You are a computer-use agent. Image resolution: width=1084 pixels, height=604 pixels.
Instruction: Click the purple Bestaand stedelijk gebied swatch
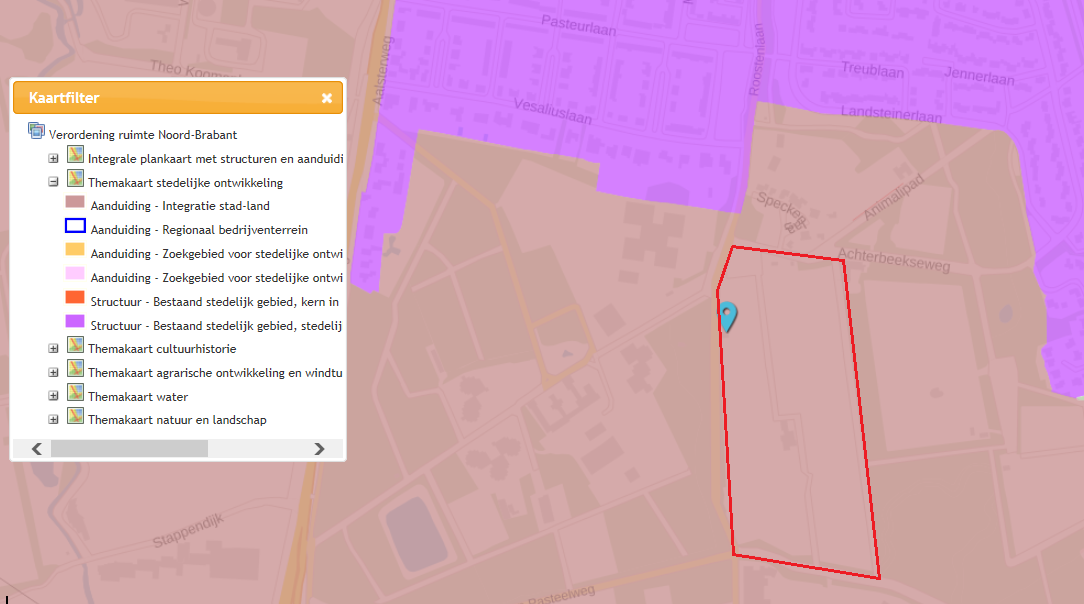coord(75,321)
